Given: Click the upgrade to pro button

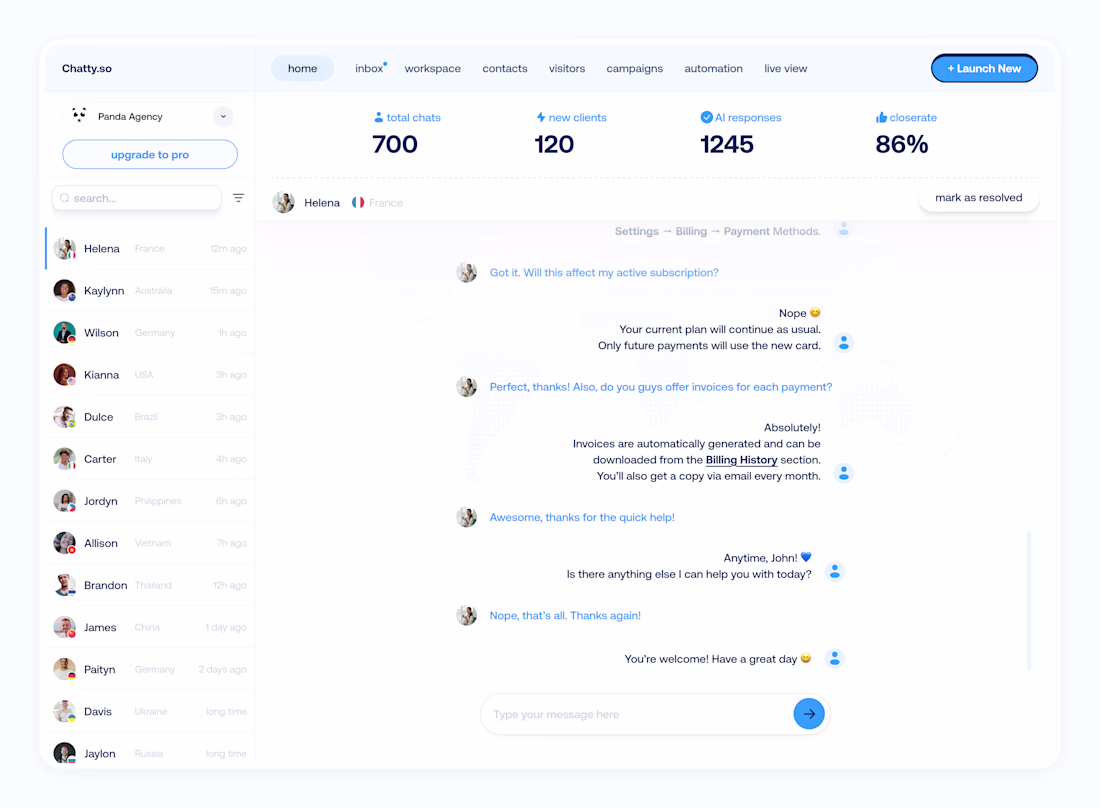Looking at the screenshot, I should point(149,154).
